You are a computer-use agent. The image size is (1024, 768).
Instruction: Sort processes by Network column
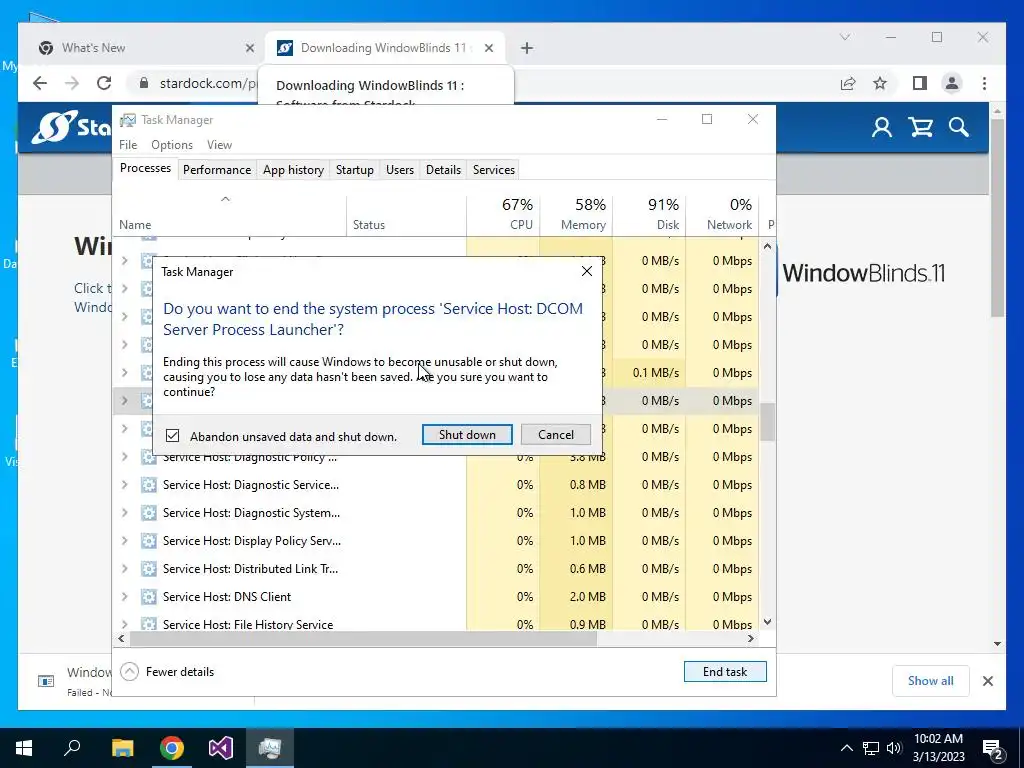[x=722, y=215]
